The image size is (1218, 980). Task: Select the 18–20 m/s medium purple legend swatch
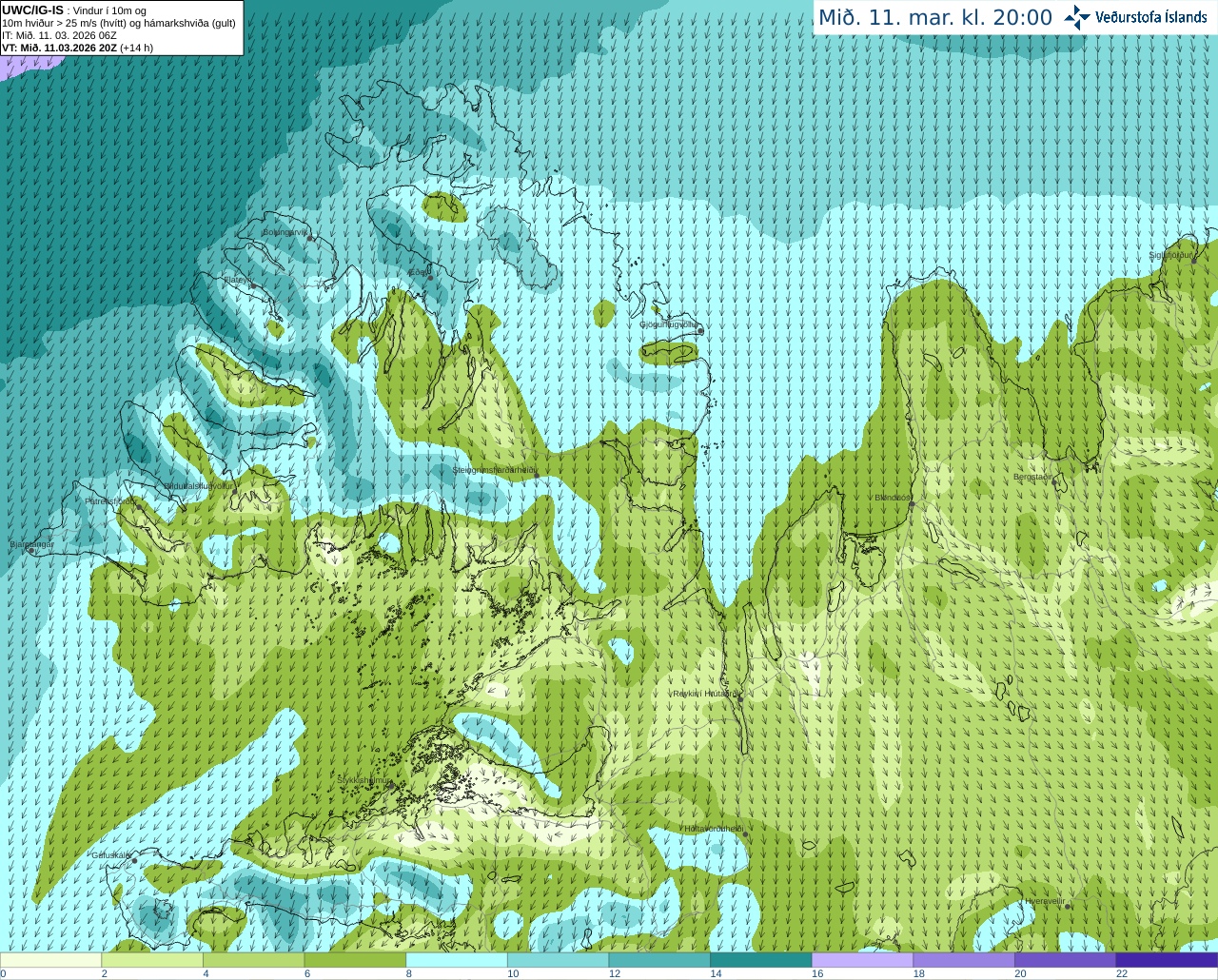[964, 960]
